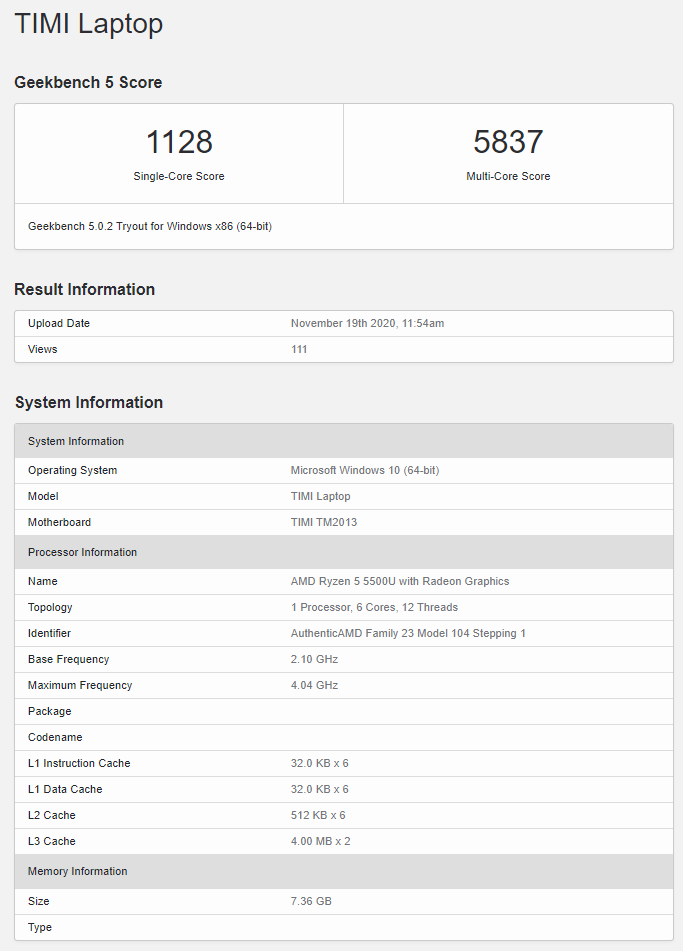The image size is (683, 951).
Task: Click the Multi-Core Score label
Action: coord(508,176)
